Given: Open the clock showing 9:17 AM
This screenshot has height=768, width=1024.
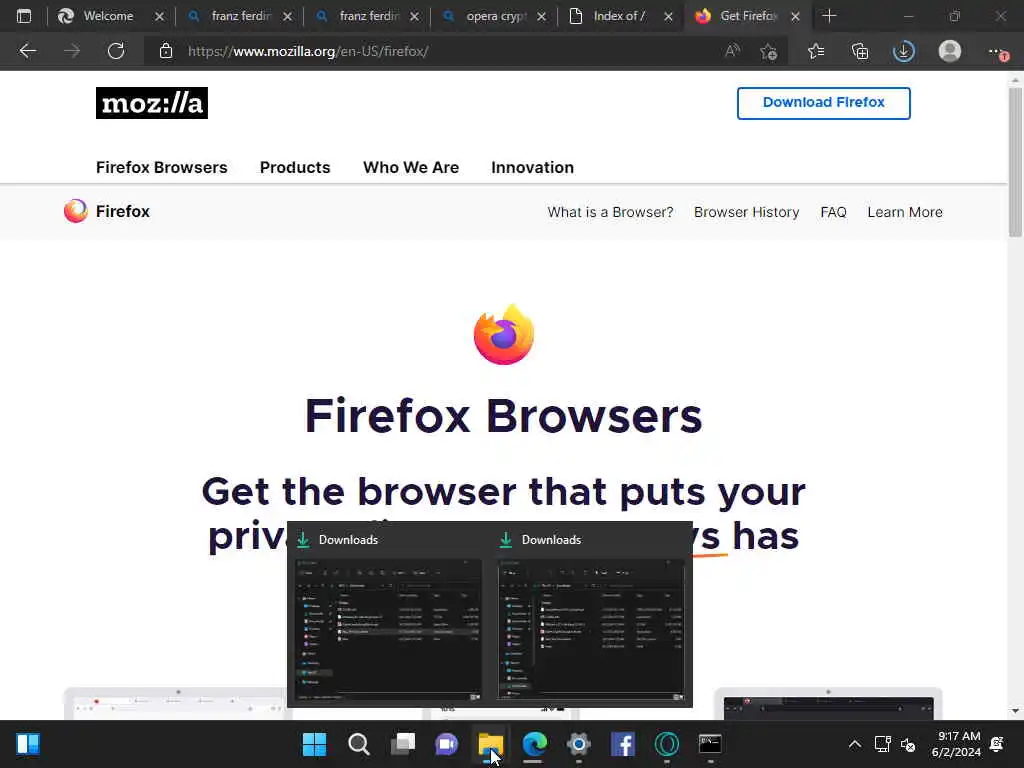Looking at the screenshot, I should pos(957,744).
